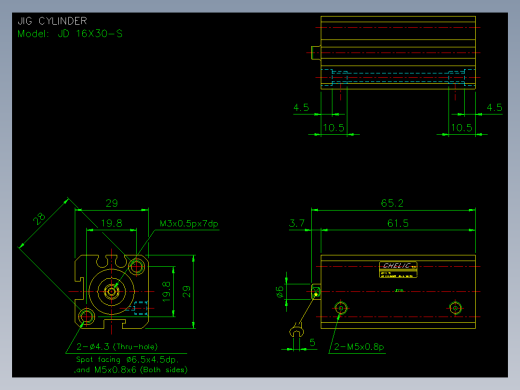The image size is (520, 390).
Task: Select the CHELIC nameplate on the cylinder body
Action: [398, 269]
